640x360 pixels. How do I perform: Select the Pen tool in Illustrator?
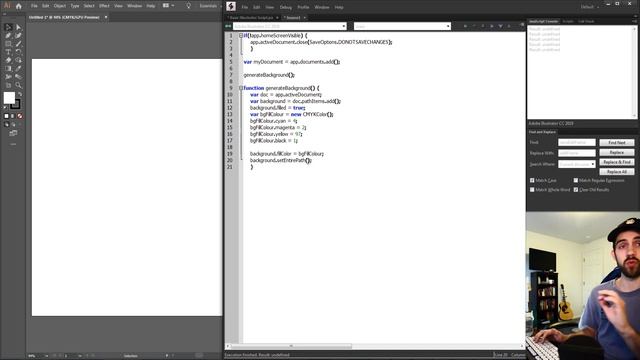(8, 36)
